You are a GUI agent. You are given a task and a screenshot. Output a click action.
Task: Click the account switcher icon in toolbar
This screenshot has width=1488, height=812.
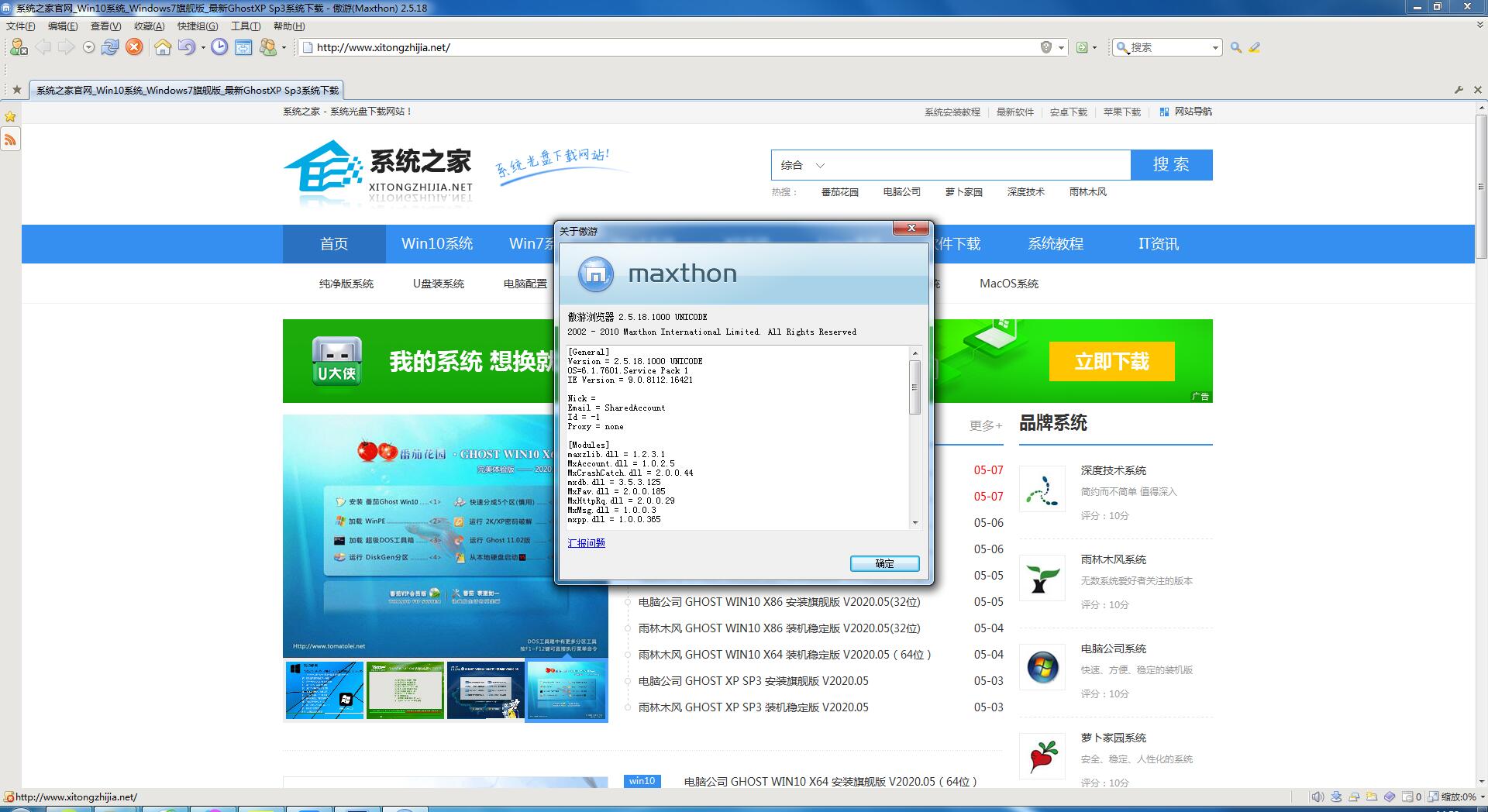270,47
